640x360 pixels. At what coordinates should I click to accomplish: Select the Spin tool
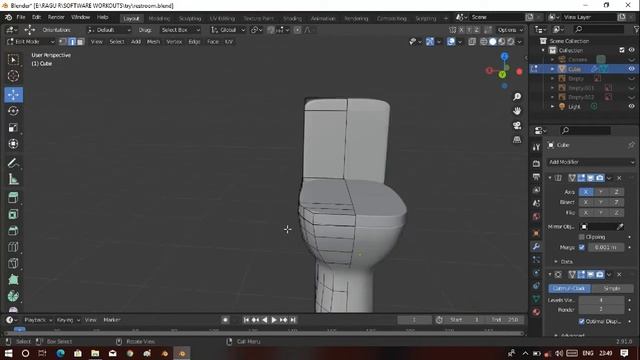[13, 296]
